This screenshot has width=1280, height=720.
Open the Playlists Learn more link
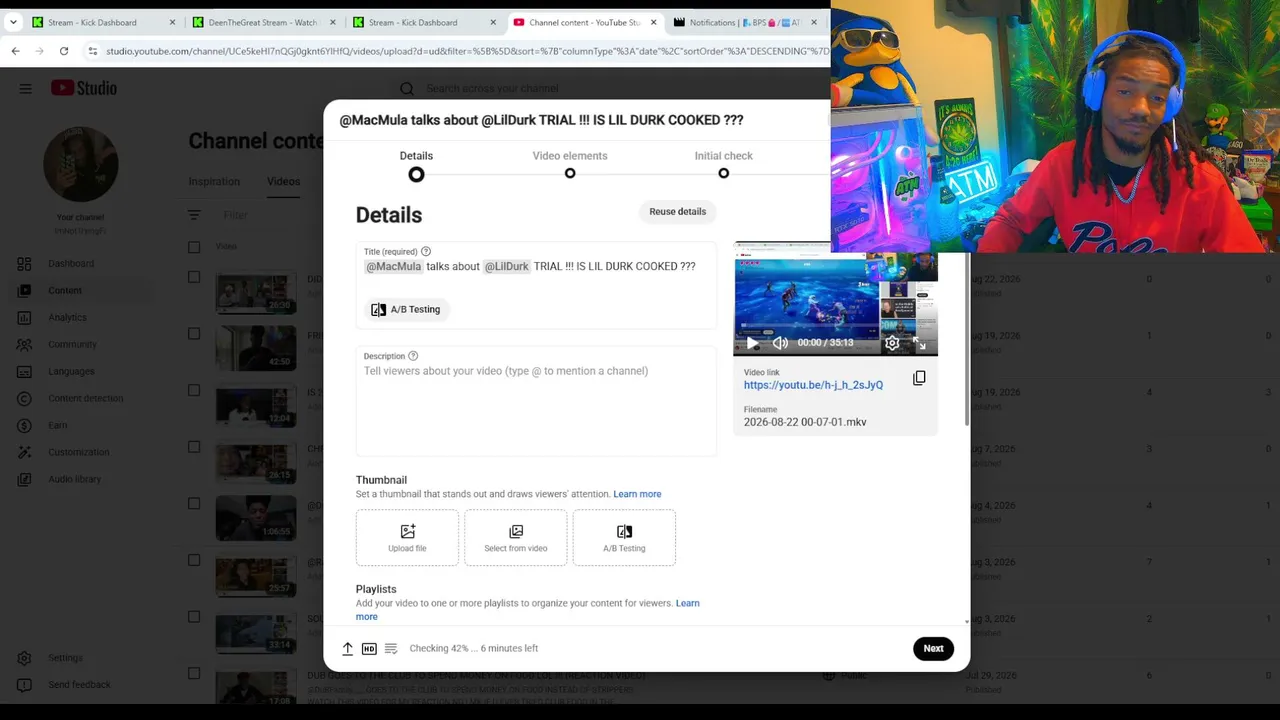[688, 603]
